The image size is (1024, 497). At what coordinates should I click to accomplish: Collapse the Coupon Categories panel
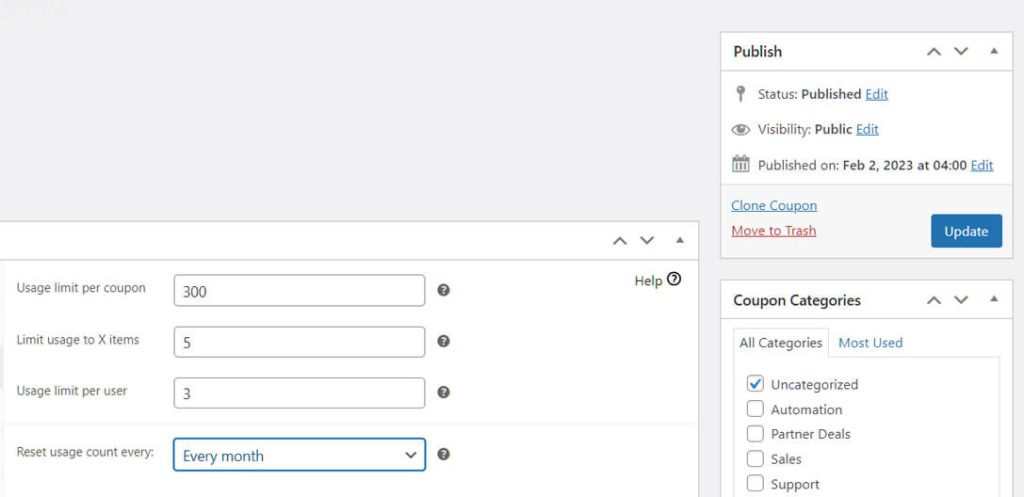993,300
